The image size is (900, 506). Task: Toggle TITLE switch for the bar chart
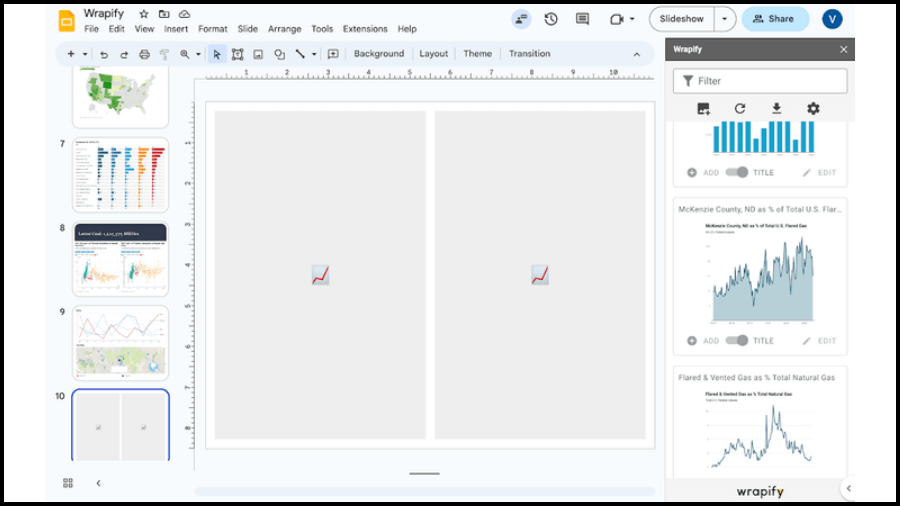736,172
